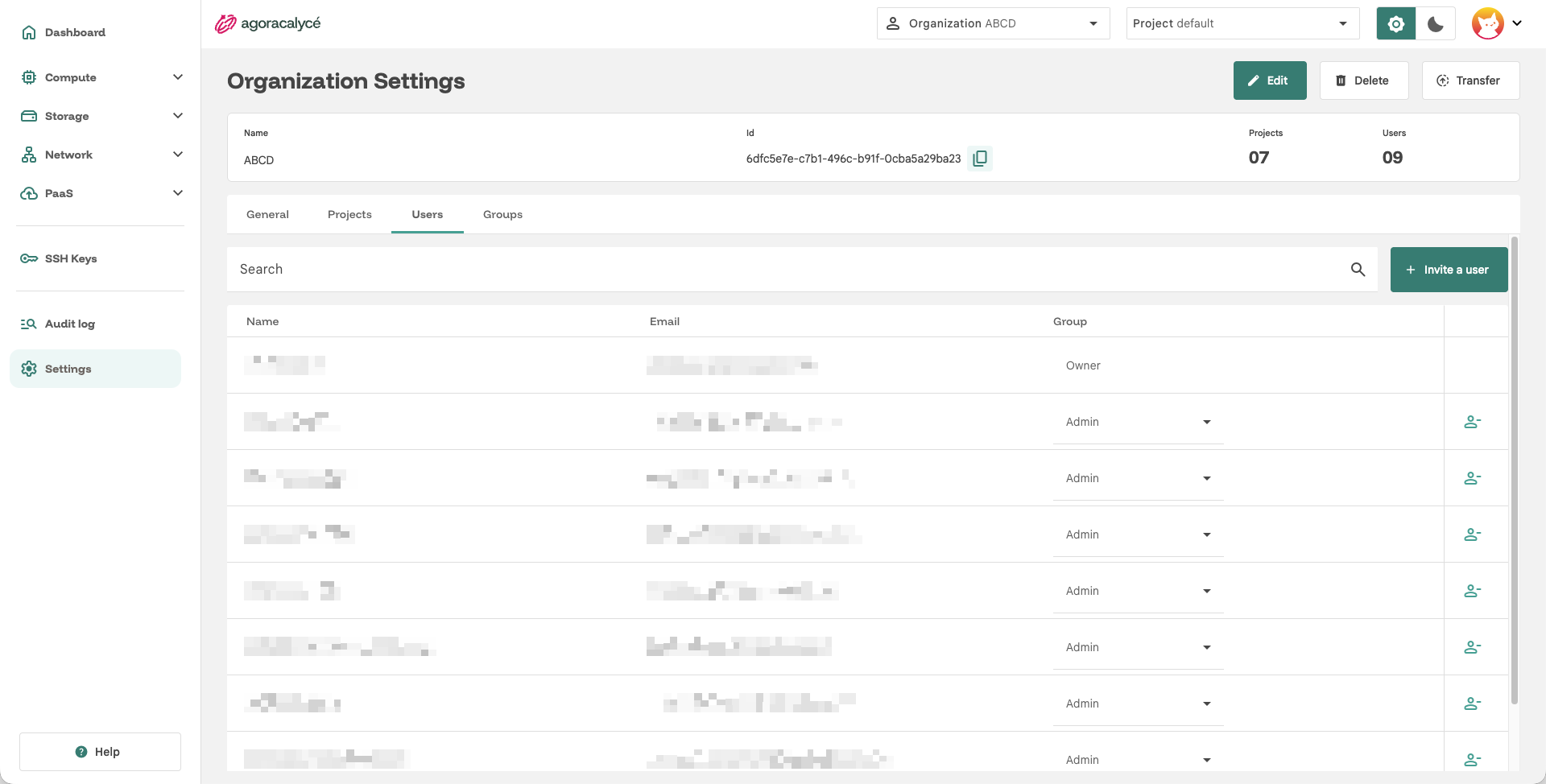
Task: Open the Project default dropdown
Action: [x=1242, y=23]
